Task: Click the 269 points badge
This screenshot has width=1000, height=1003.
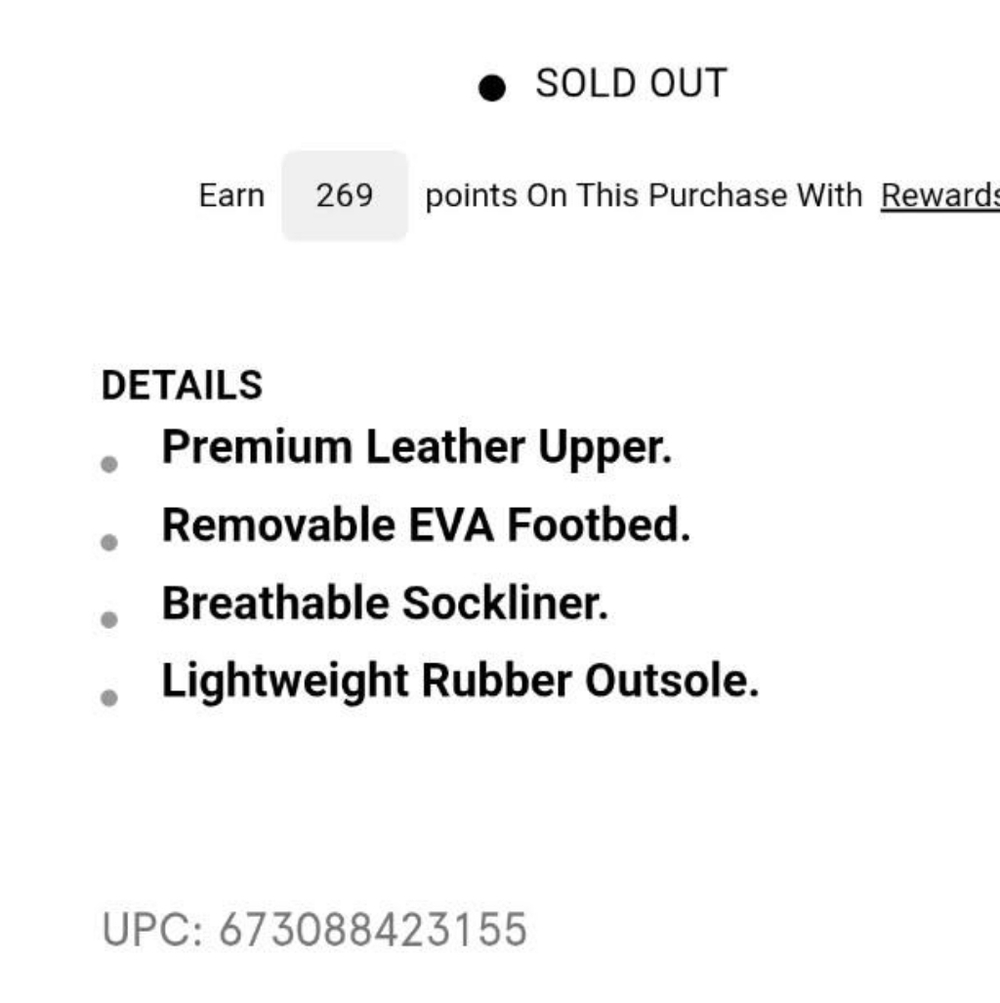Action: click(x=344, y=196)
